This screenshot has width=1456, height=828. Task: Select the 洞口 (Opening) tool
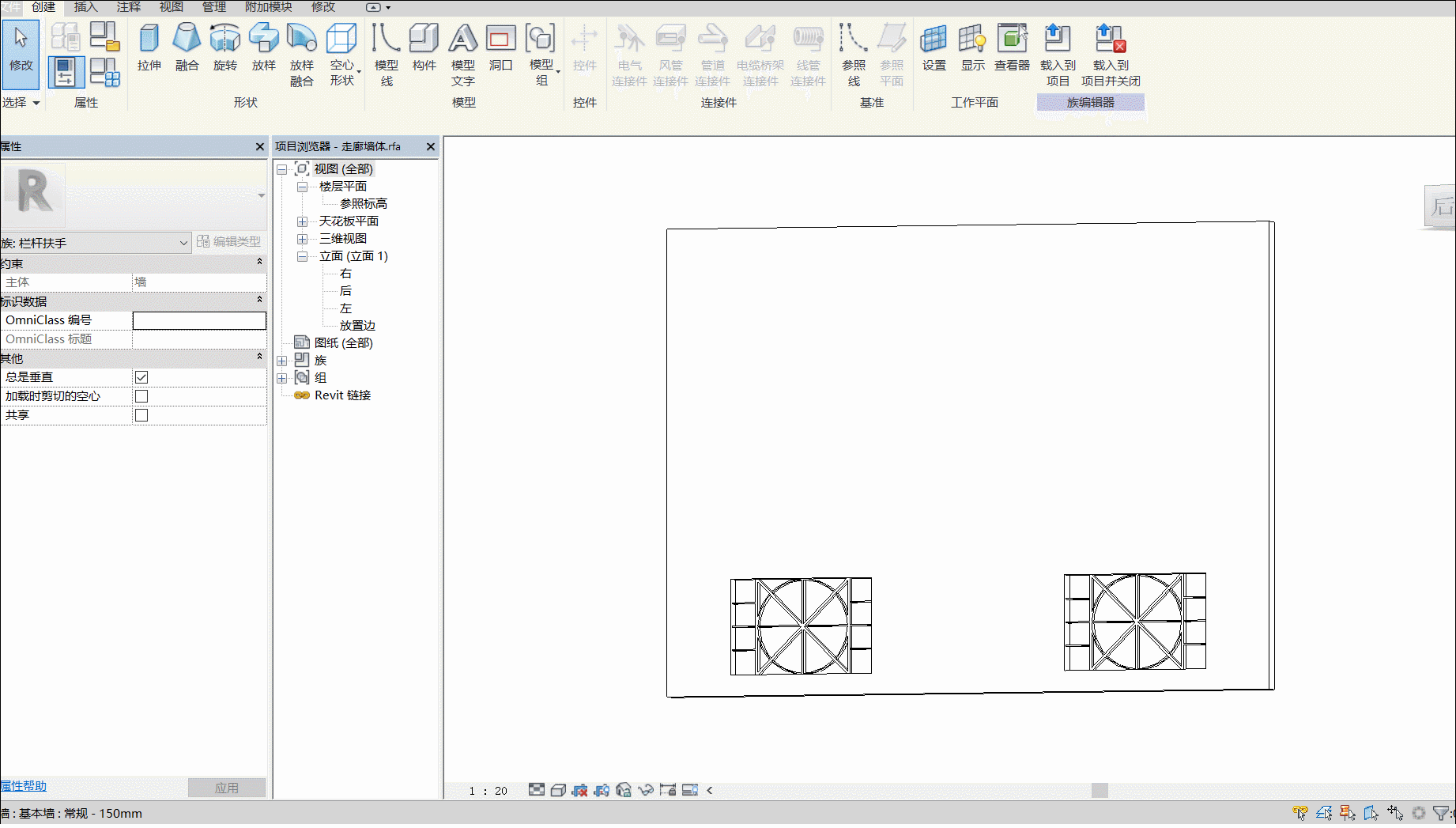(501, 48)
